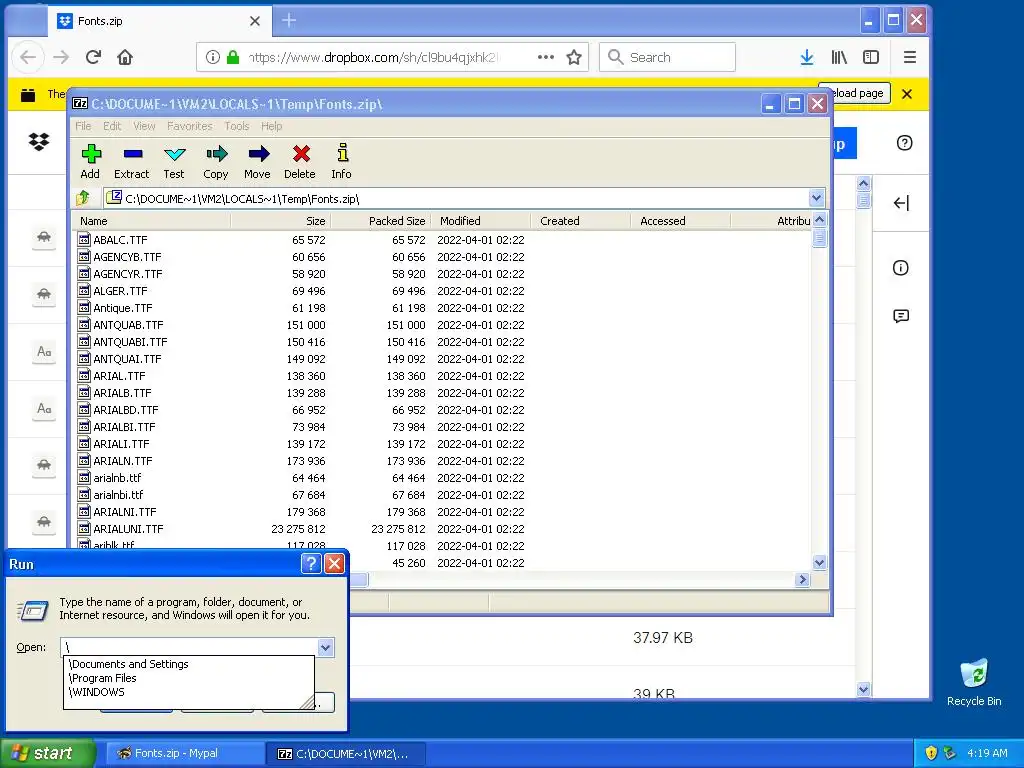Click browser Forward arrow

[61, 57]
